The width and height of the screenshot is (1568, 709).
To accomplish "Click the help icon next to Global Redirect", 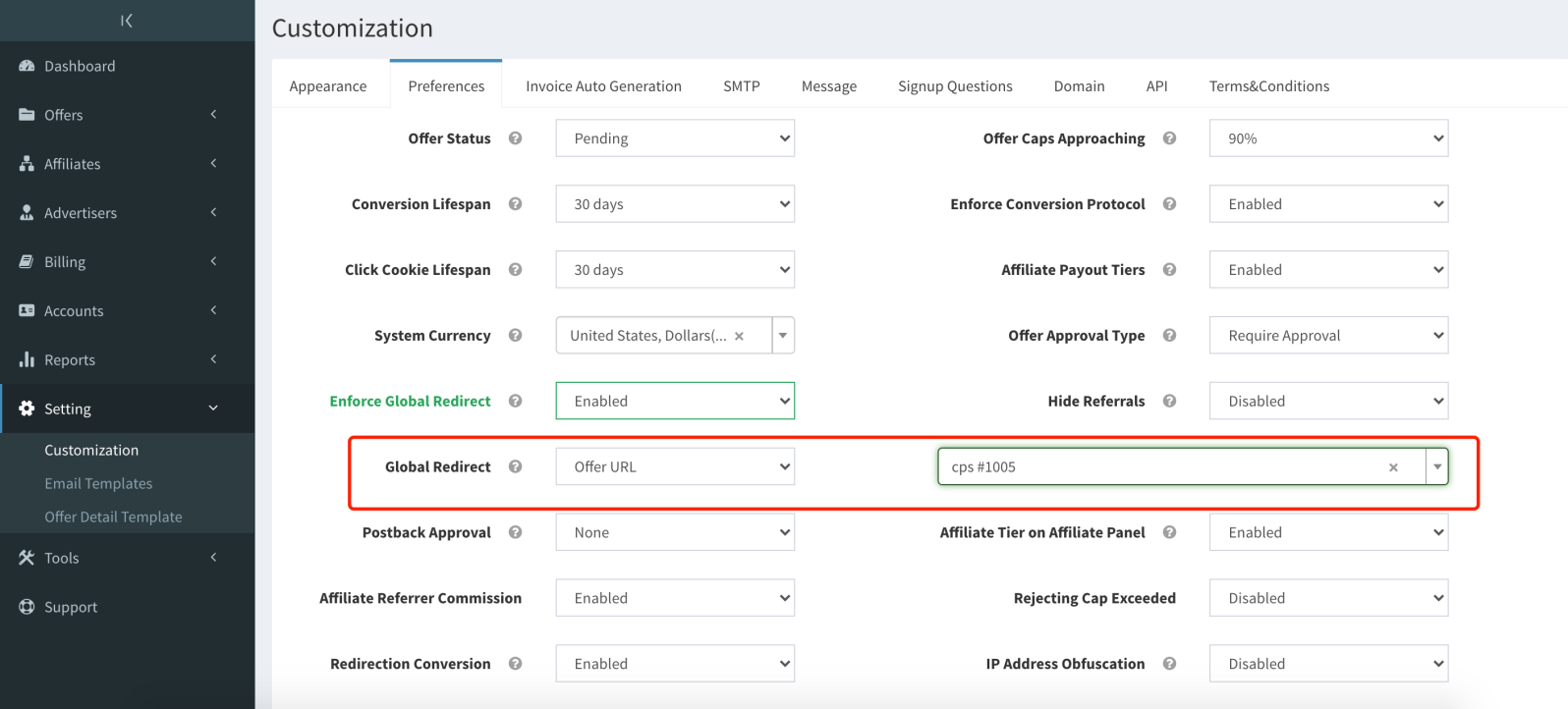I will [x=515, y=466].
